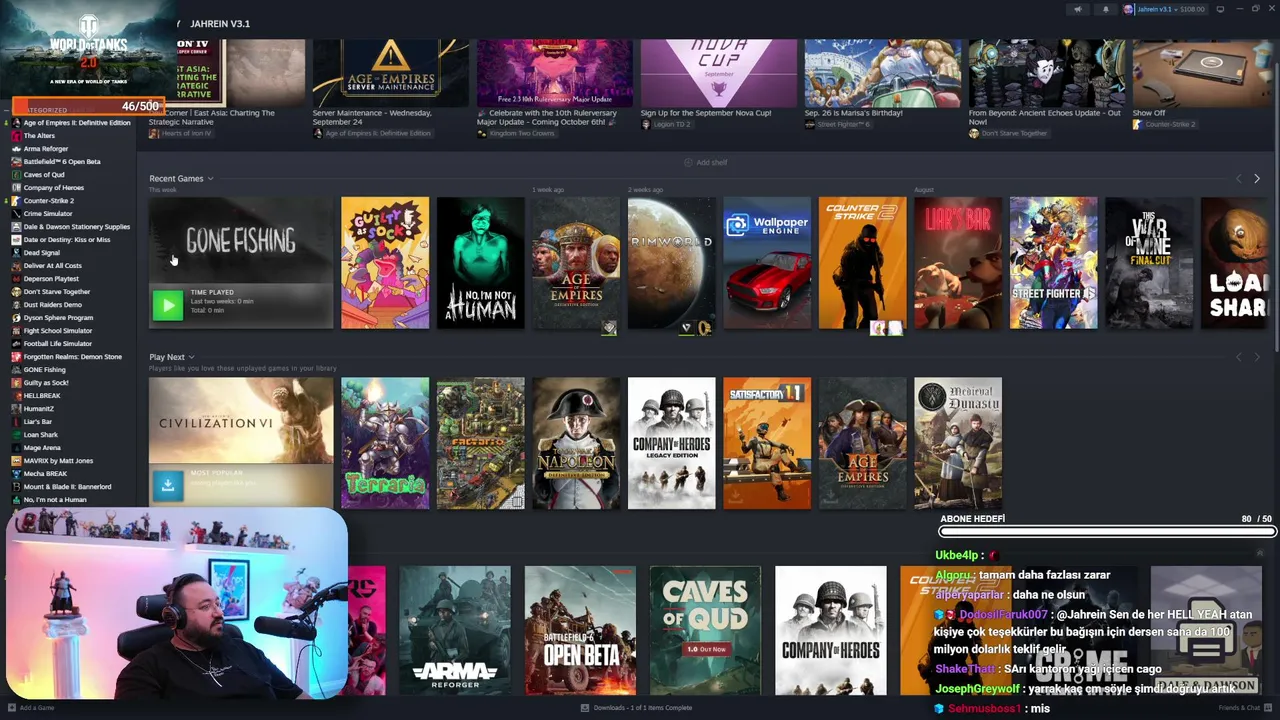Viewport: 1280px width, 720px height.
Task: Open This War of Mine Final Cut cover
Action: coord(1149,263)
